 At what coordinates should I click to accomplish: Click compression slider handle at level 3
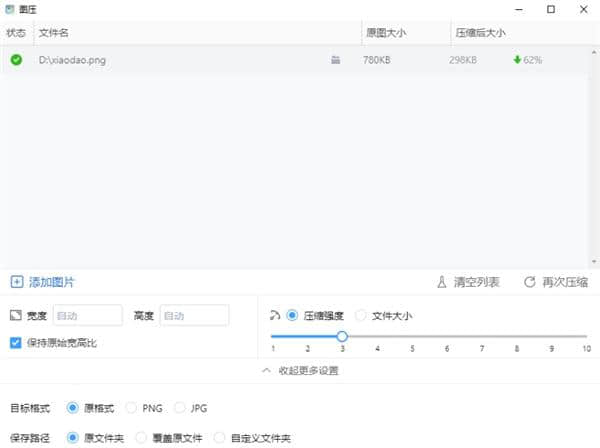click(x=342, y=337)
